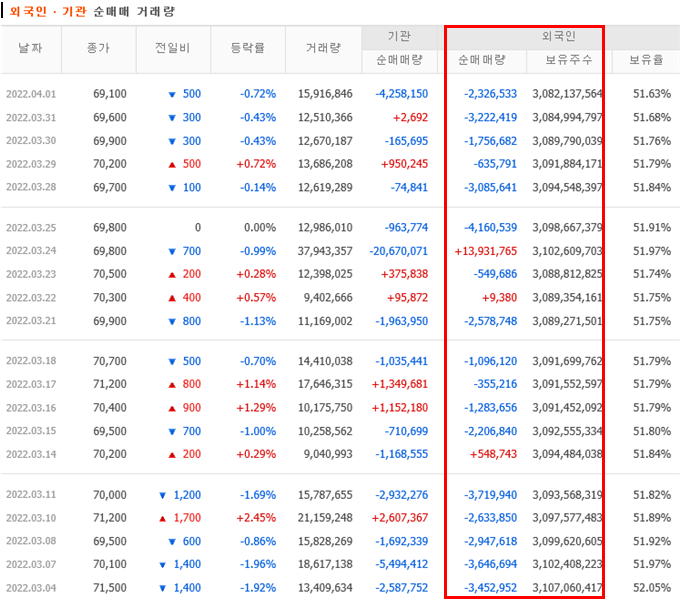Click change rate 0.00%
Viewport: 690px width, 610px height.
pos(260,228)
